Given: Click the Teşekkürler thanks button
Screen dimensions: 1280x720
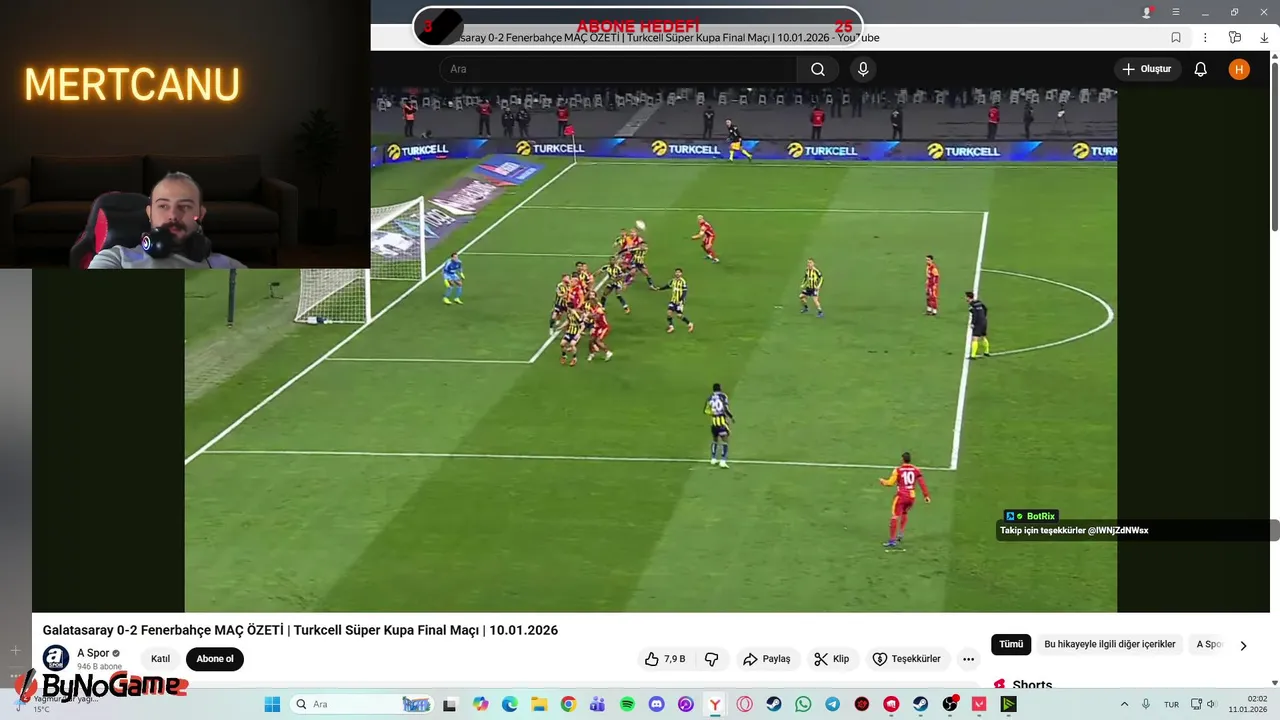Looking at the screenshot, I should tap(907, 659).
